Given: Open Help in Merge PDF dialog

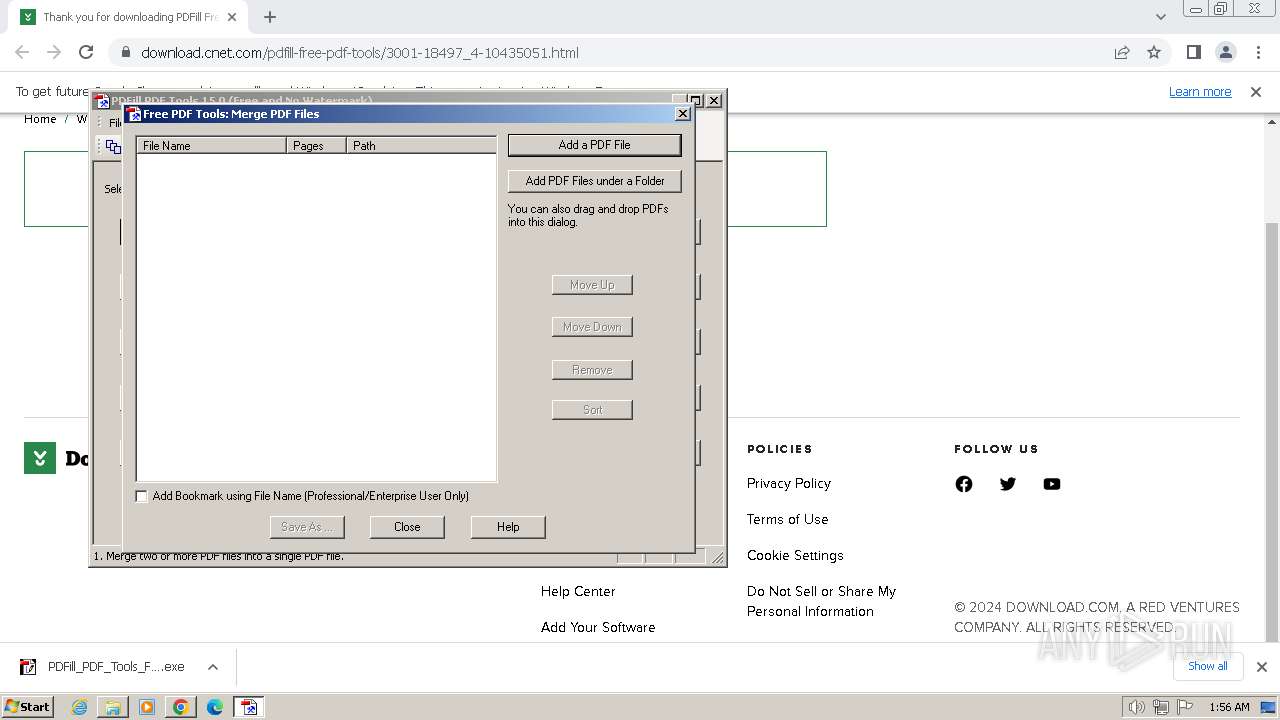Looking at the screenshot, I should [508, 527].
